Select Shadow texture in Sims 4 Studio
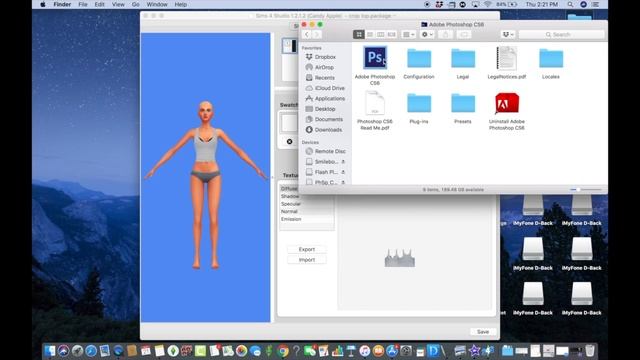 [290, 196]
